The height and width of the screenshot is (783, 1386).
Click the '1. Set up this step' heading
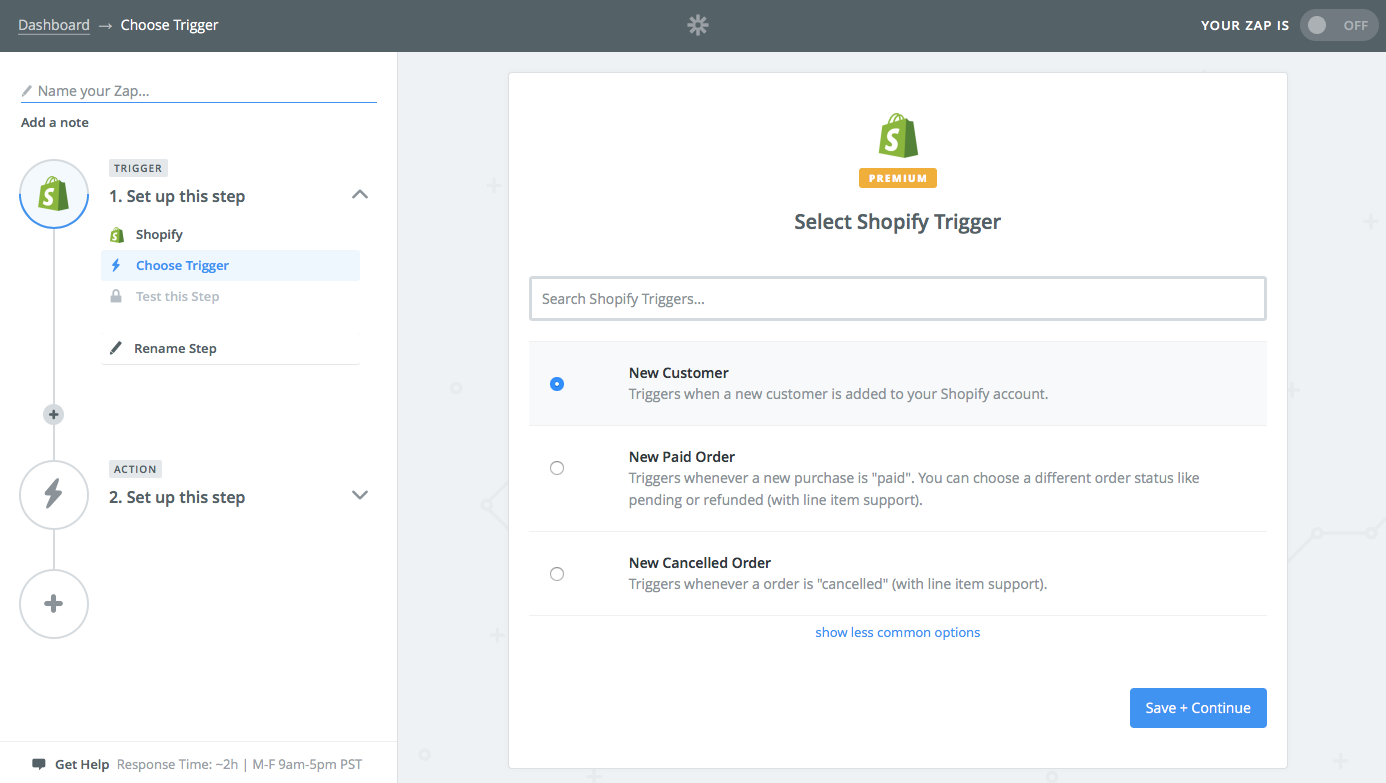(x=177, y=196)
